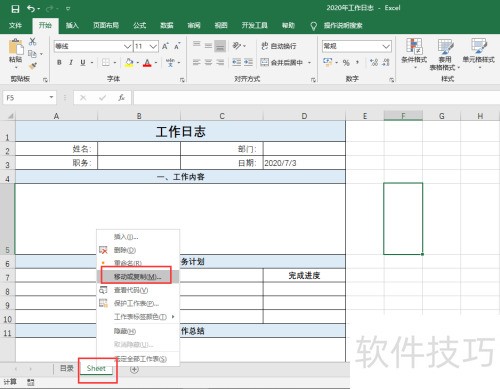
Task: Click the fill color bucket icon
Action: 129,62
